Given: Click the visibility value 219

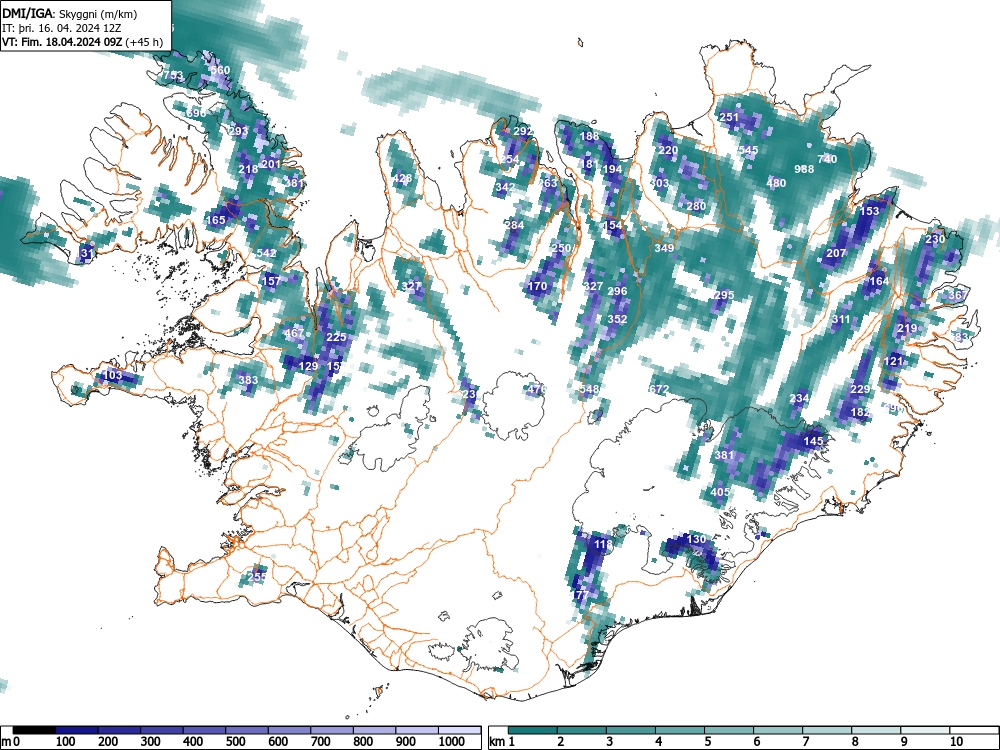Looking at the screenshot, I should [x=907, y=328].
